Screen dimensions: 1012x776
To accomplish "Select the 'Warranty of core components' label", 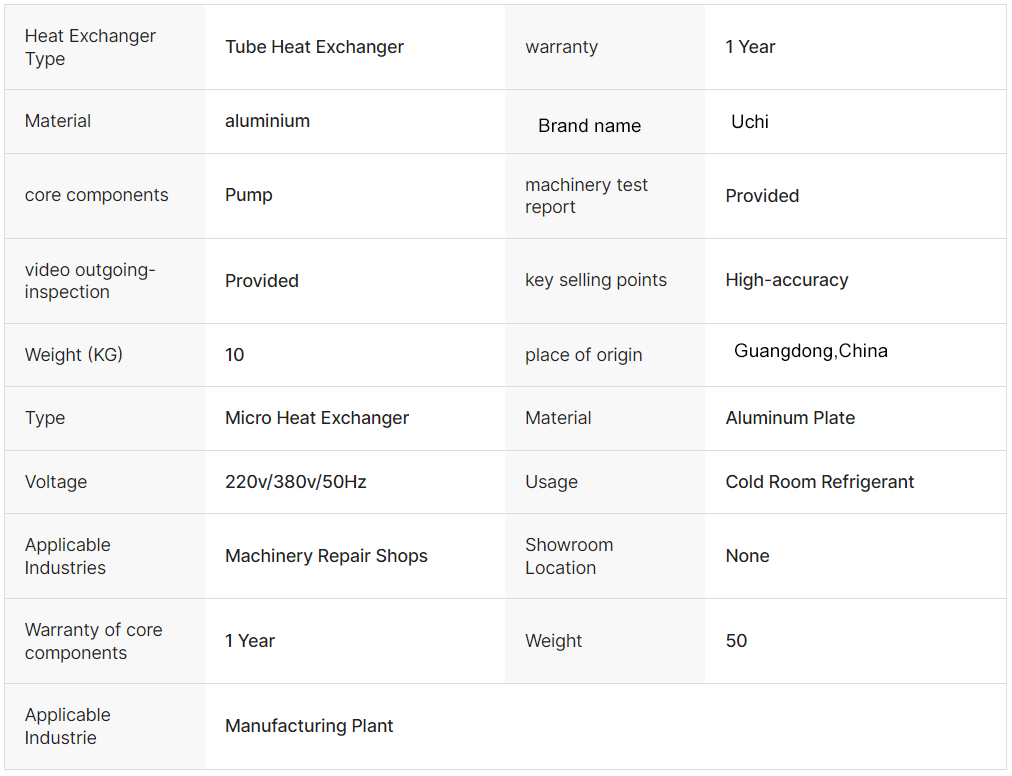I will pyautogui.click(x=94, y=641).
